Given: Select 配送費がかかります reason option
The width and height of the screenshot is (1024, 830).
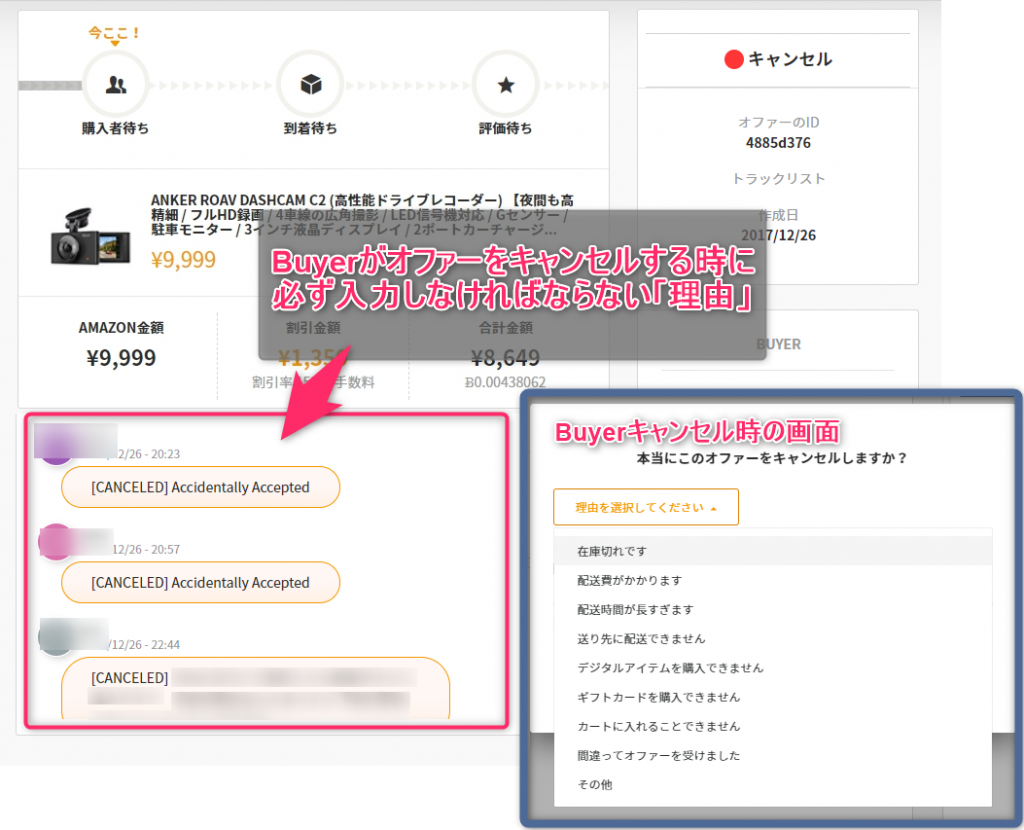Looking at the screenshot, I should point(630,580).
